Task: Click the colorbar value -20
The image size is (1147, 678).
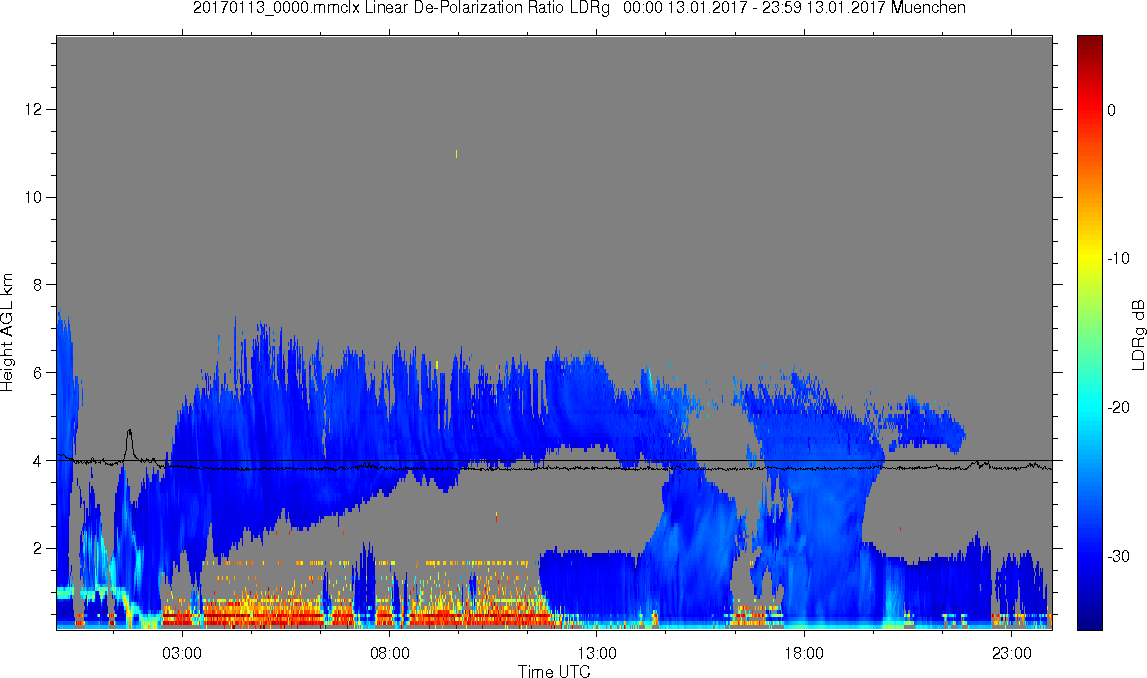Action: 1118,407
